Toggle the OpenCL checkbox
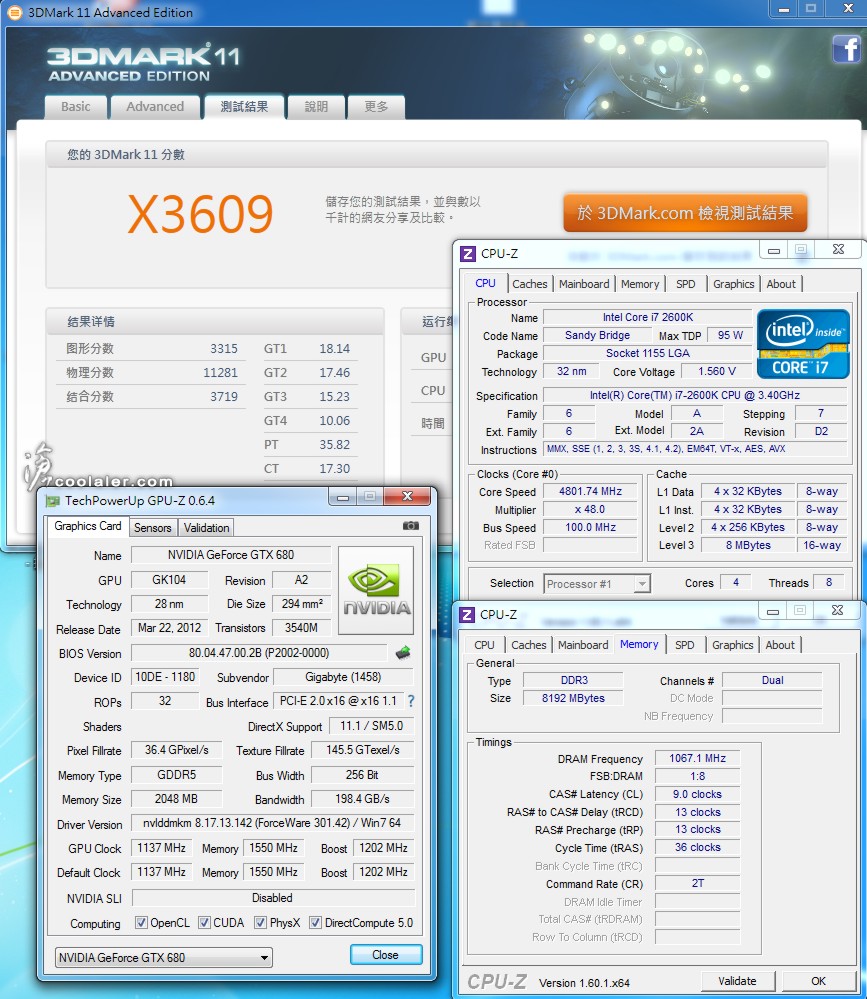This screenshot has height=999, width=867. [141, 923]
